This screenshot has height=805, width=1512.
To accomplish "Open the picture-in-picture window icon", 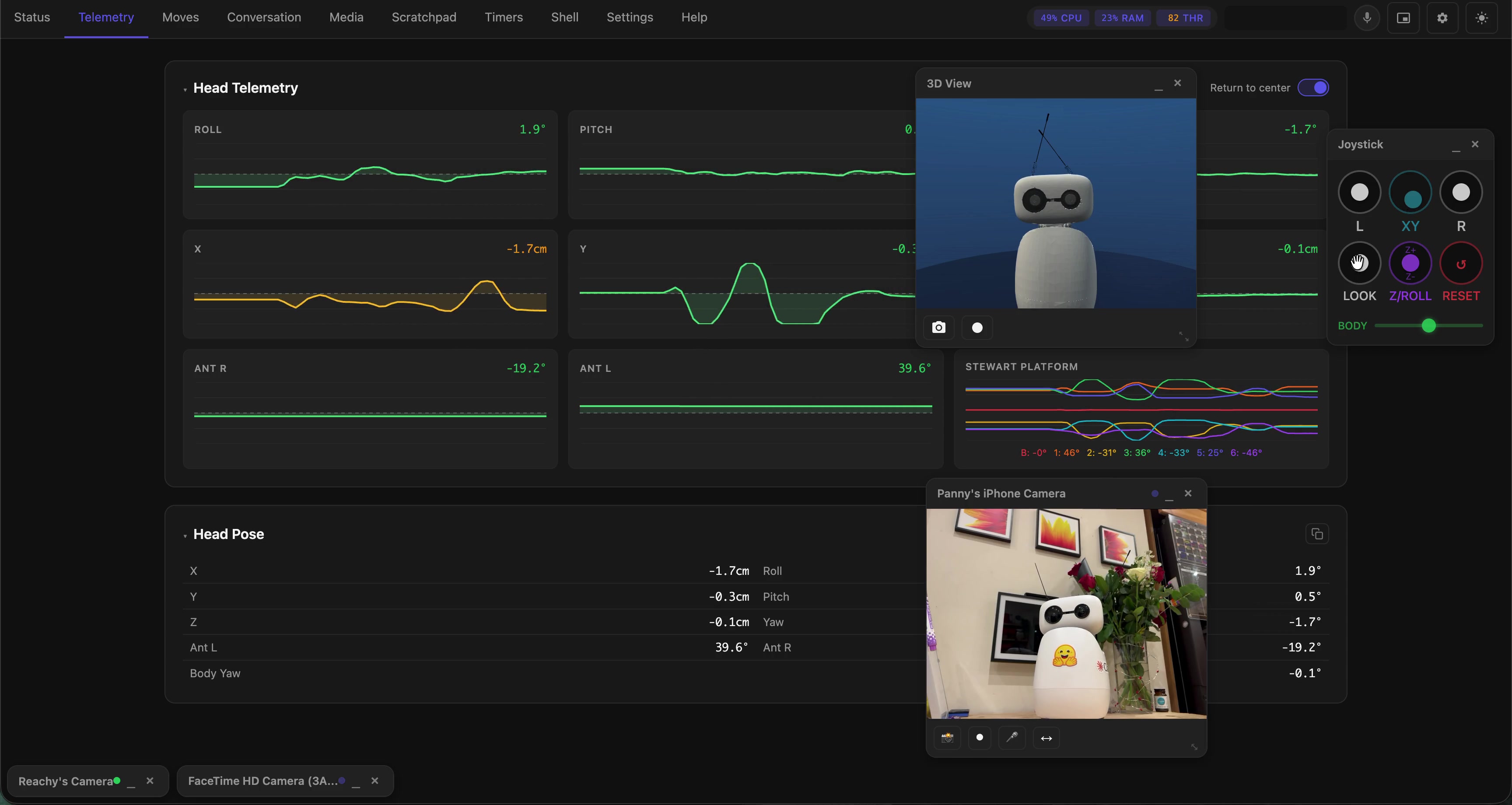I will tap(1403, 17).
